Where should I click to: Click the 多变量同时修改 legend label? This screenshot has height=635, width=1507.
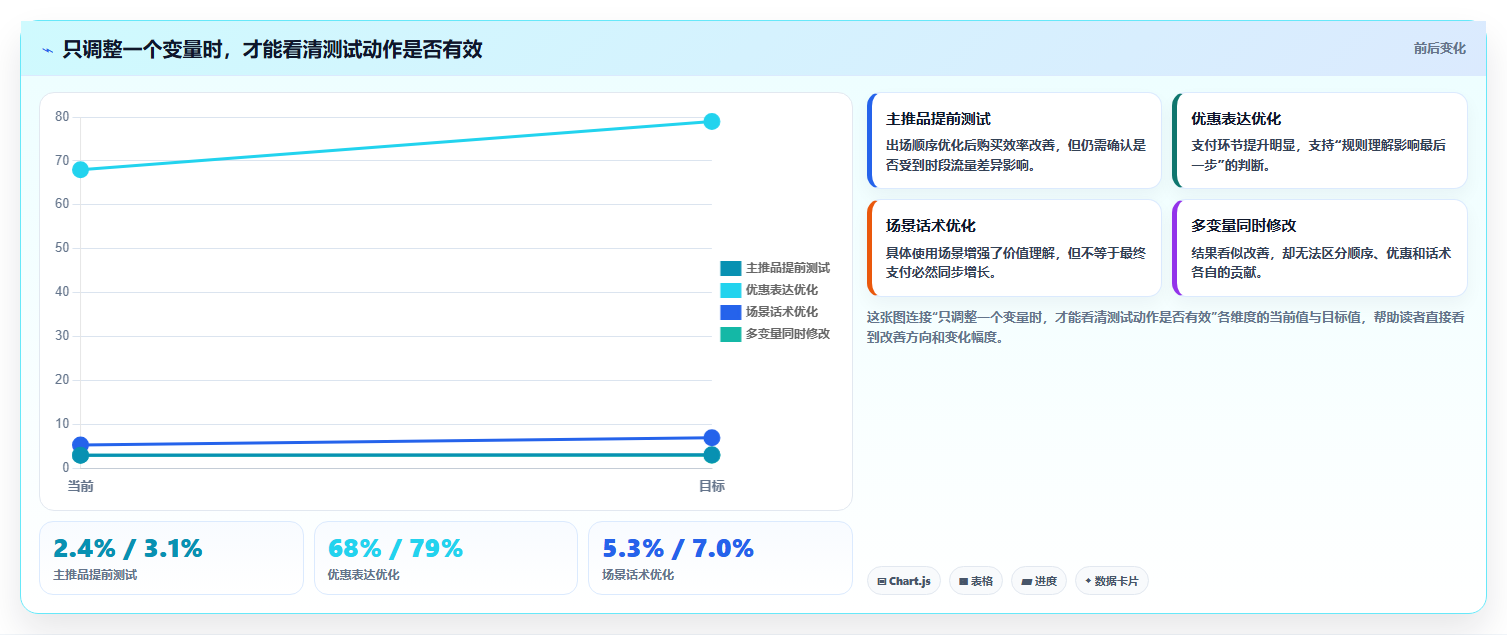787,334
